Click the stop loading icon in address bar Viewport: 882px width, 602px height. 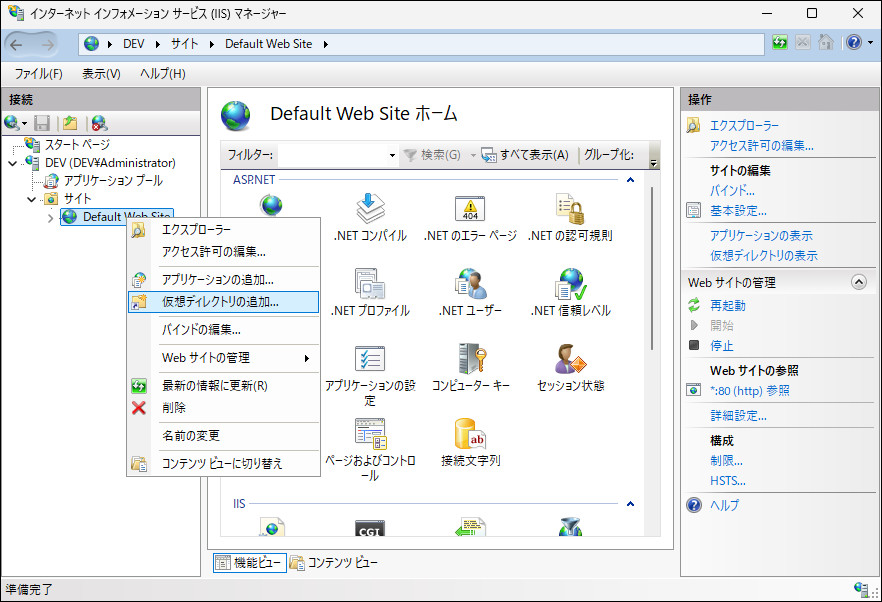pyautogui.click(x=803, y=43)
